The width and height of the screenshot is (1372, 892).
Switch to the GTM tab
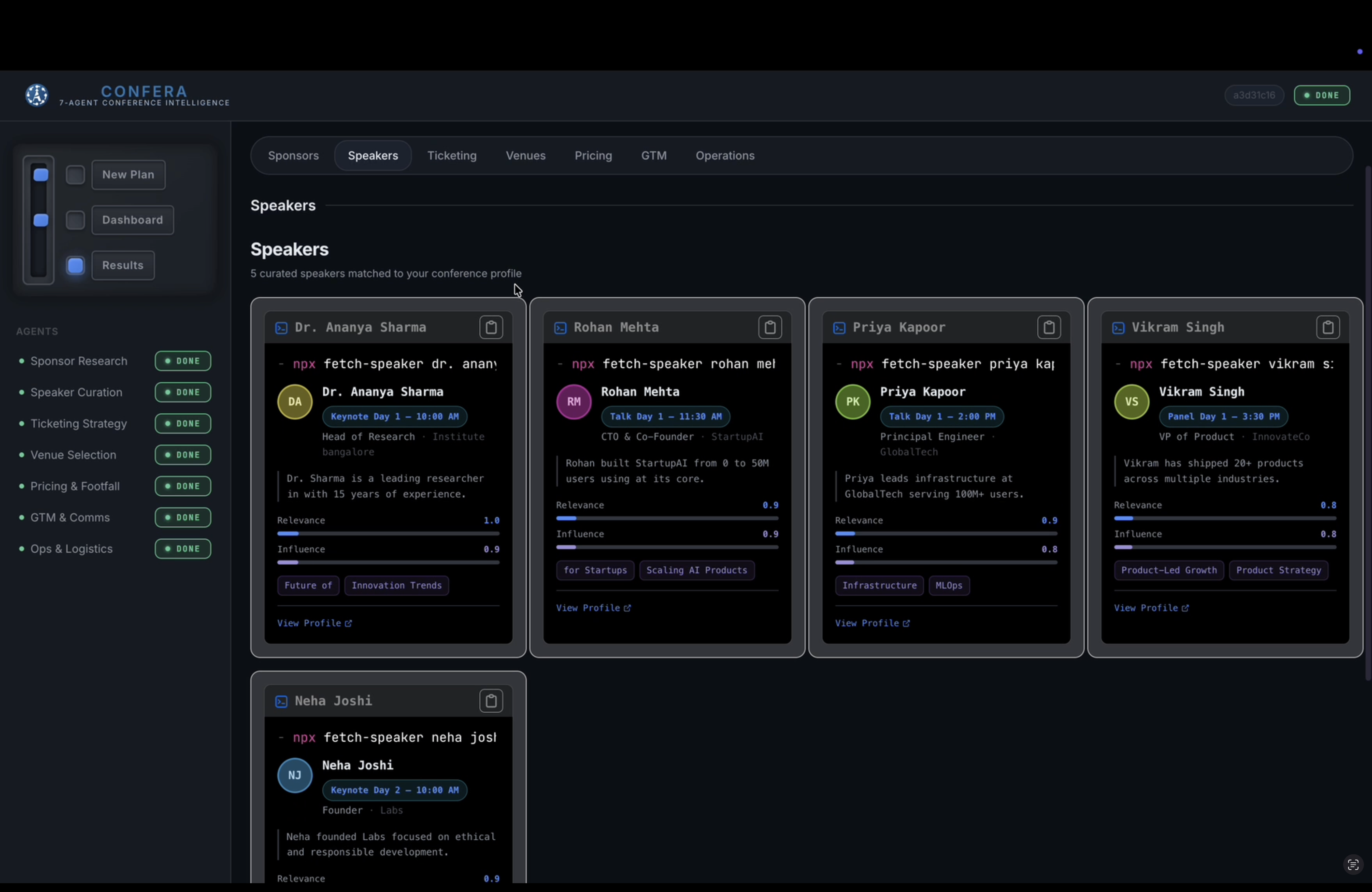[654, 156]
